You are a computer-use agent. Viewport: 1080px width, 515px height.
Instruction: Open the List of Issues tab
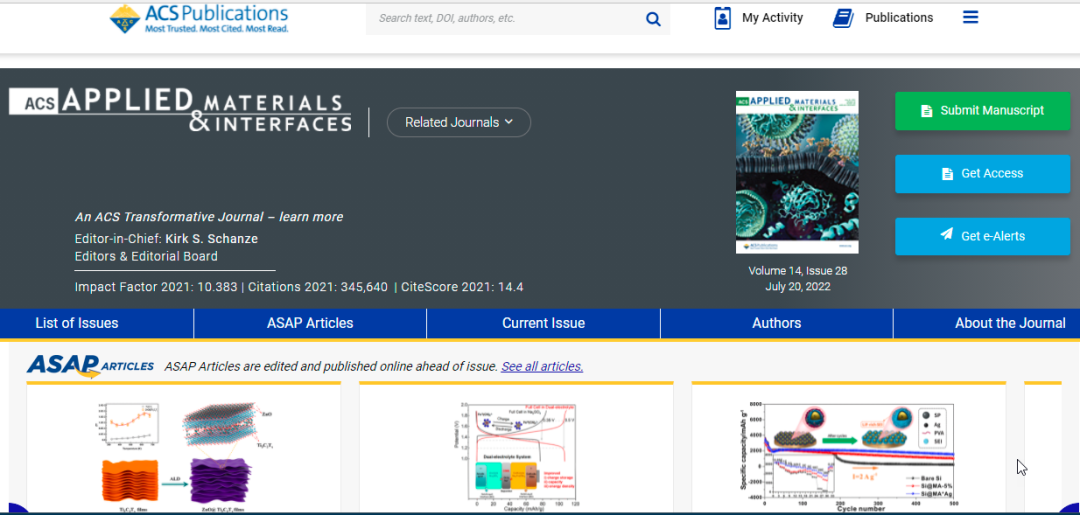tap(77, 323)
